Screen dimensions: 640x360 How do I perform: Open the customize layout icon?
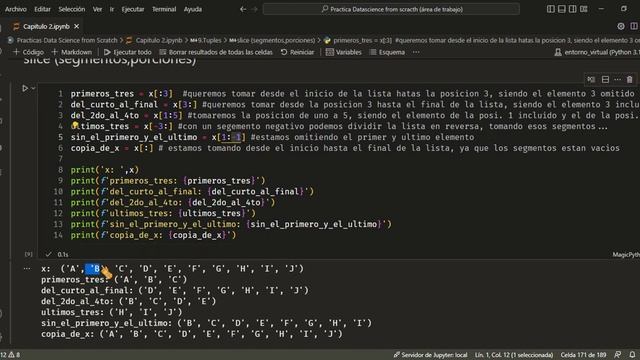584,9
